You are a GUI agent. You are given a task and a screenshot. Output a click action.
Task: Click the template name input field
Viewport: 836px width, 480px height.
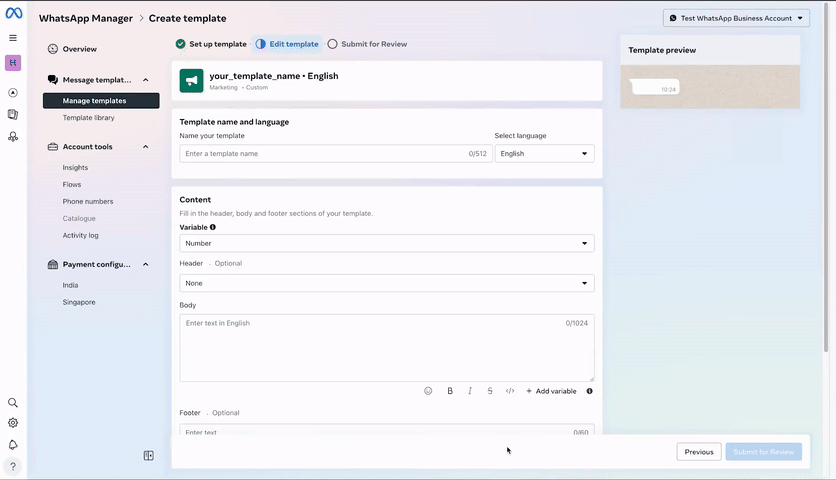pos(335,154)
